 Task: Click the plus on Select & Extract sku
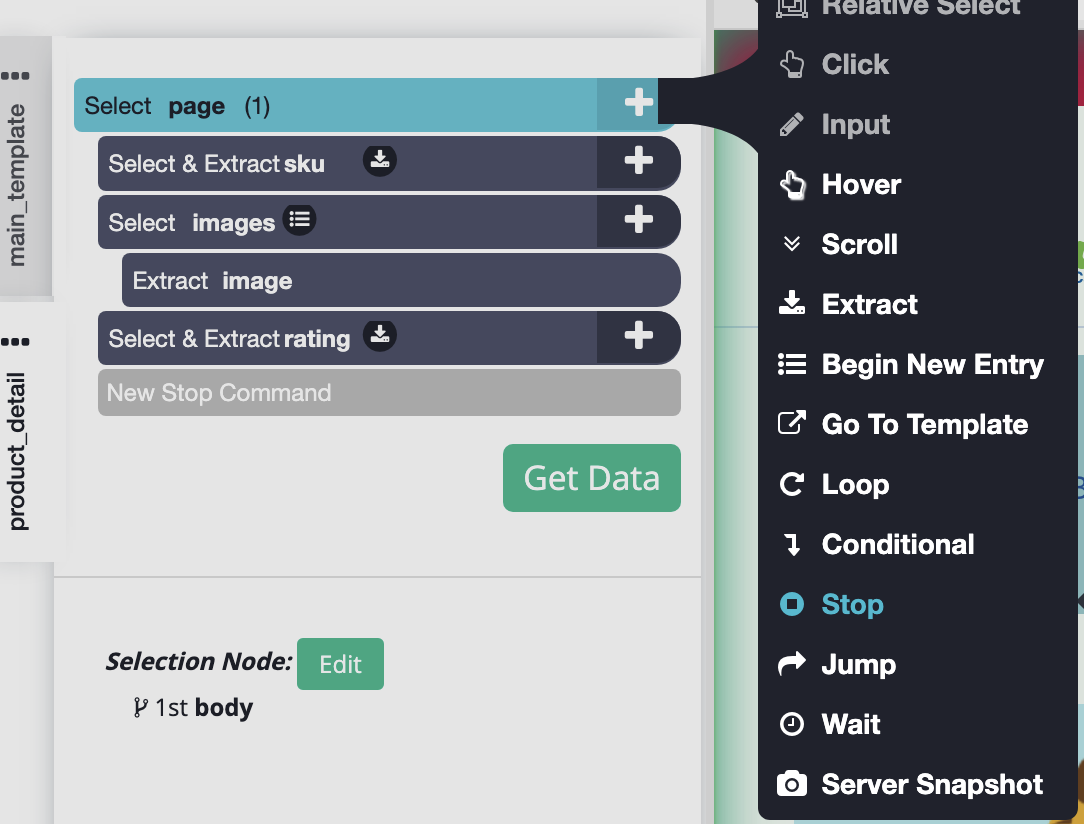tap(638, 163)
